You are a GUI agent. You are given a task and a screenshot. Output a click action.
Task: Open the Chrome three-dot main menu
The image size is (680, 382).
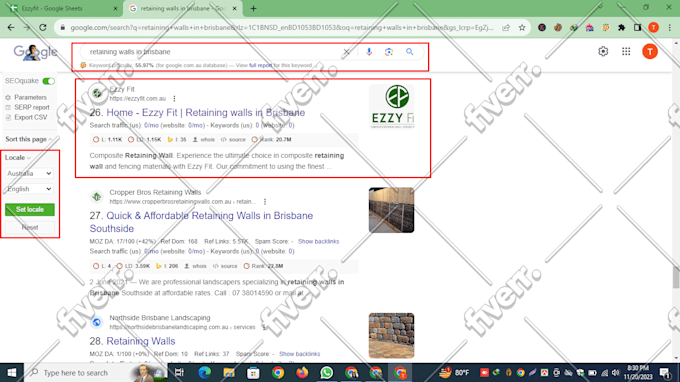click(670, 27)
